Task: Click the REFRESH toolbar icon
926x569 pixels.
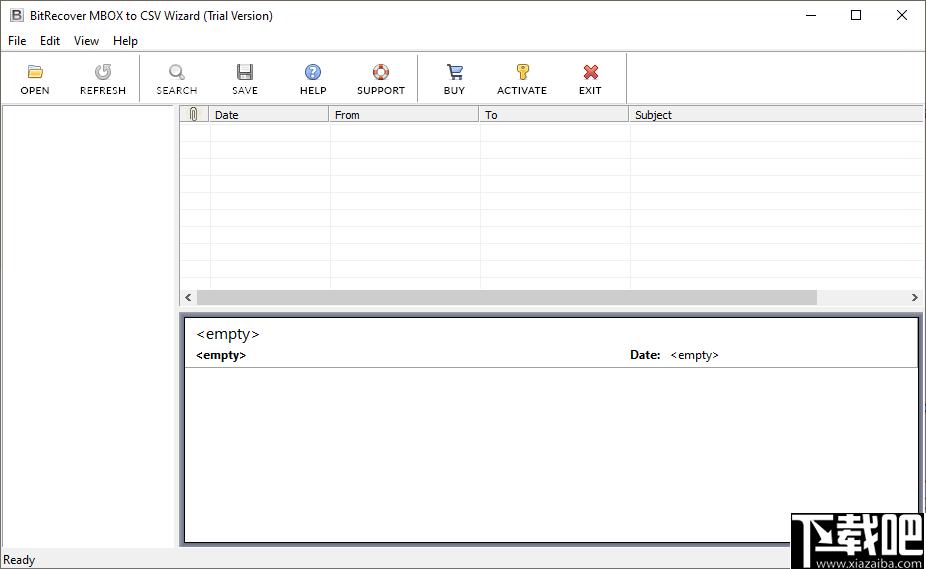Action: [103, 72]
